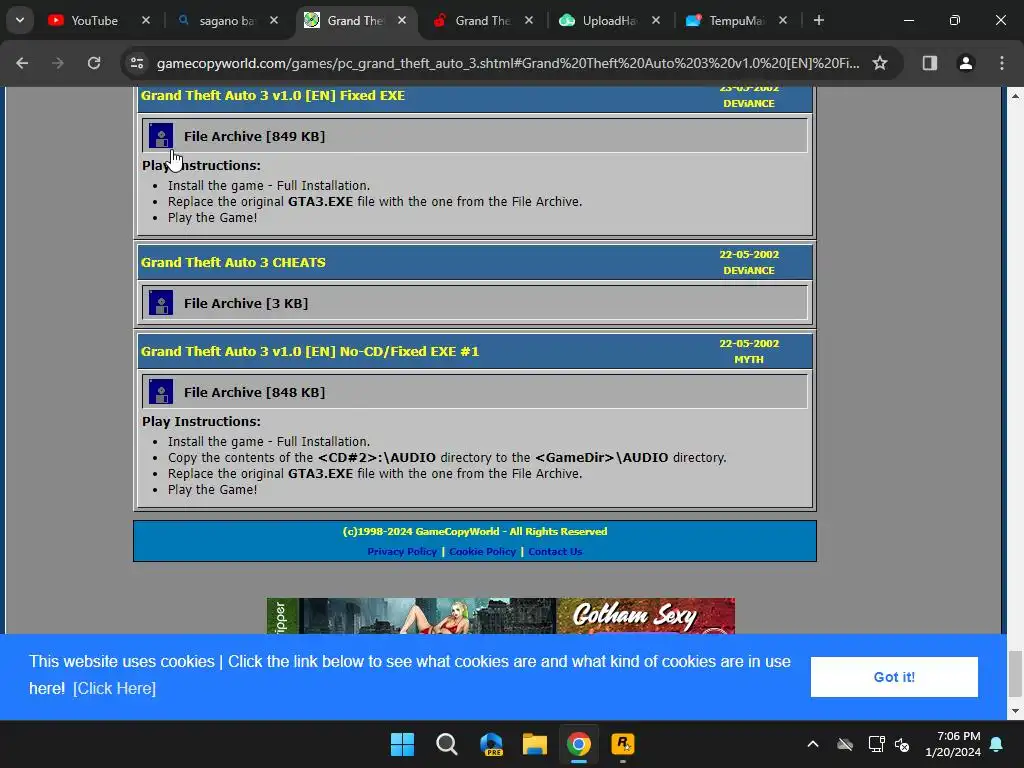Close the UploadHaven tab
The width and height of the screenshot is (1024, 768).
click(656, 20)
